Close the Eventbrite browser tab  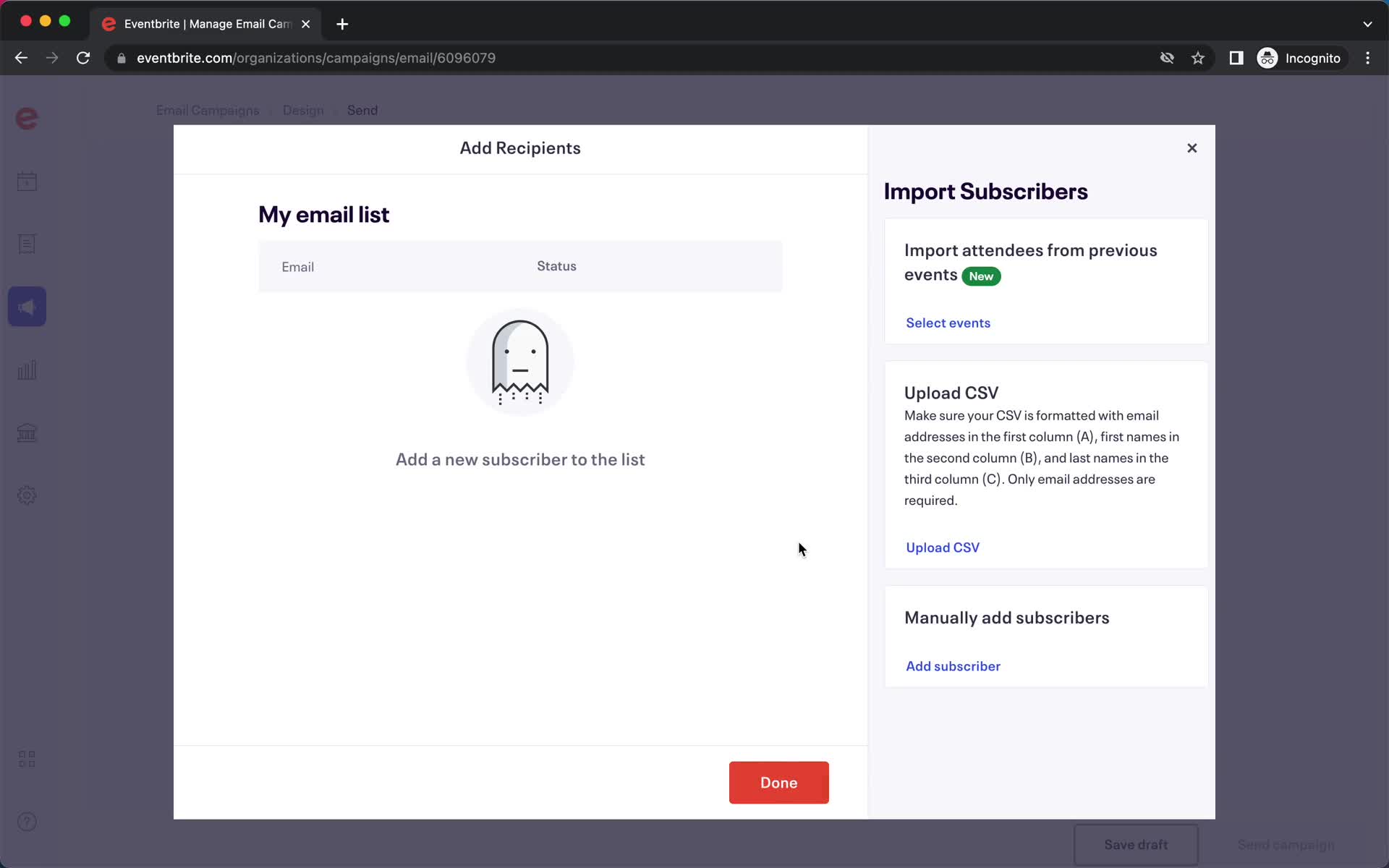click(x=306, y=24)
